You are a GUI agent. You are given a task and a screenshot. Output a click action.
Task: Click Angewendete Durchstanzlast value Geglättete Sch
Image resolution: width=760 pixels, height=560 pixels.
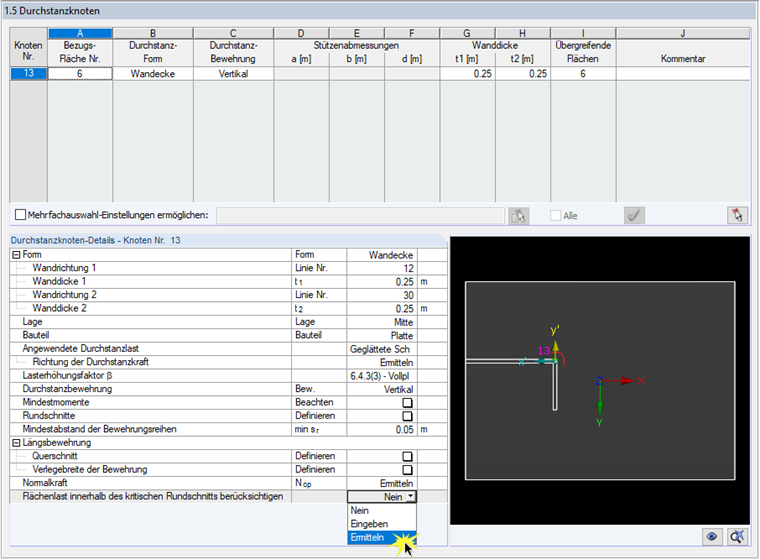382,349
